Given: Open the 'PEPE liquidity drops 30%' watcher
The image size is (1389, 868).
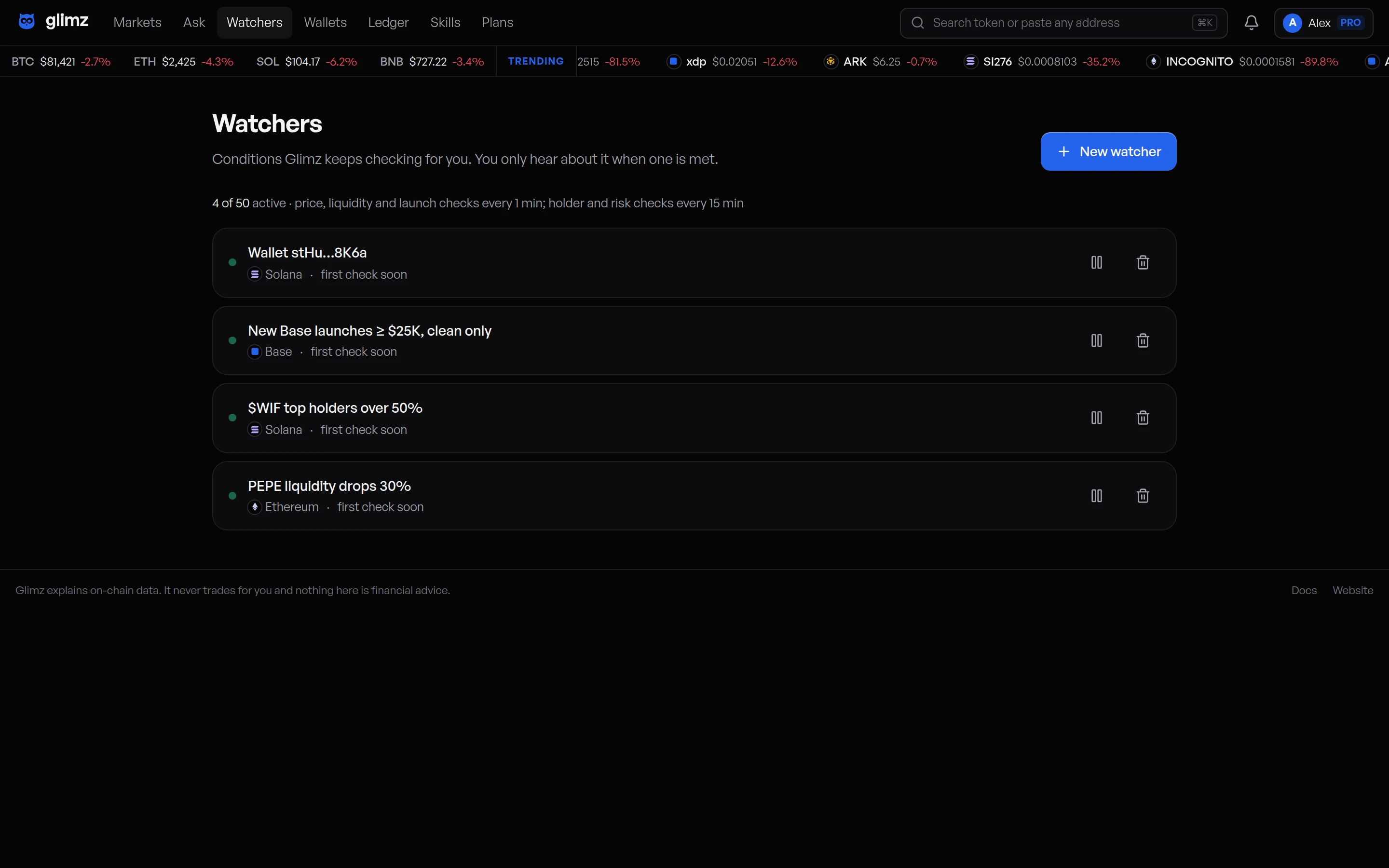Looking at the screenshot, I should coord(694,495).
